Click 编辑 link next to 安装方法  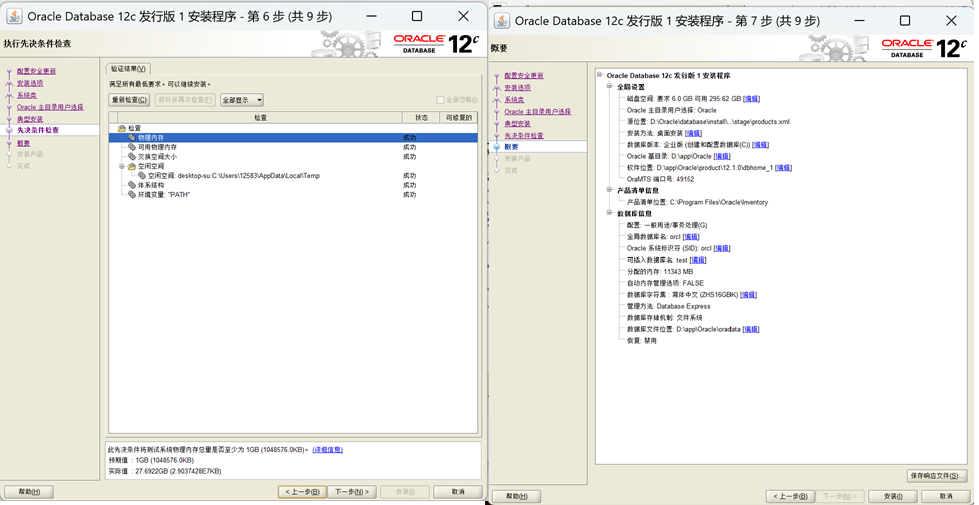point(693,133)
